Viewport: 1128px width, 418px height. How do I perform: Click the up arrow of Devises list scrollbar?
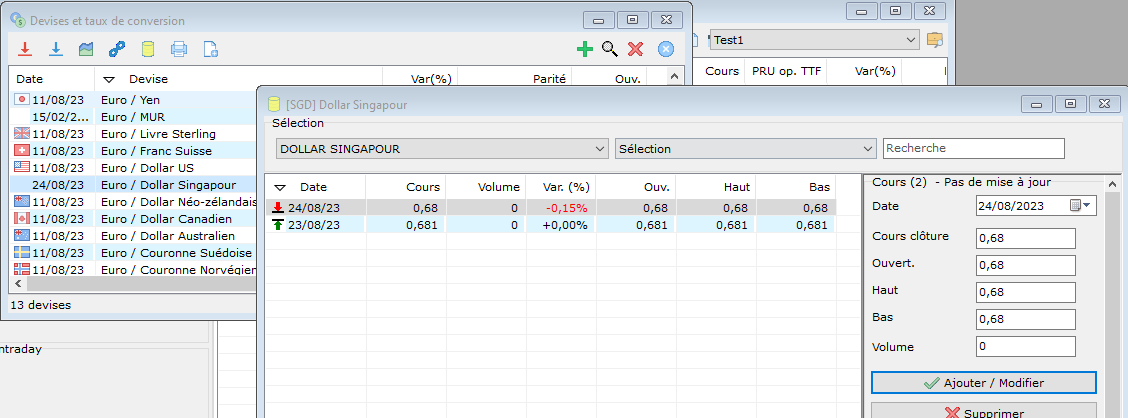[x=674, y=76]
